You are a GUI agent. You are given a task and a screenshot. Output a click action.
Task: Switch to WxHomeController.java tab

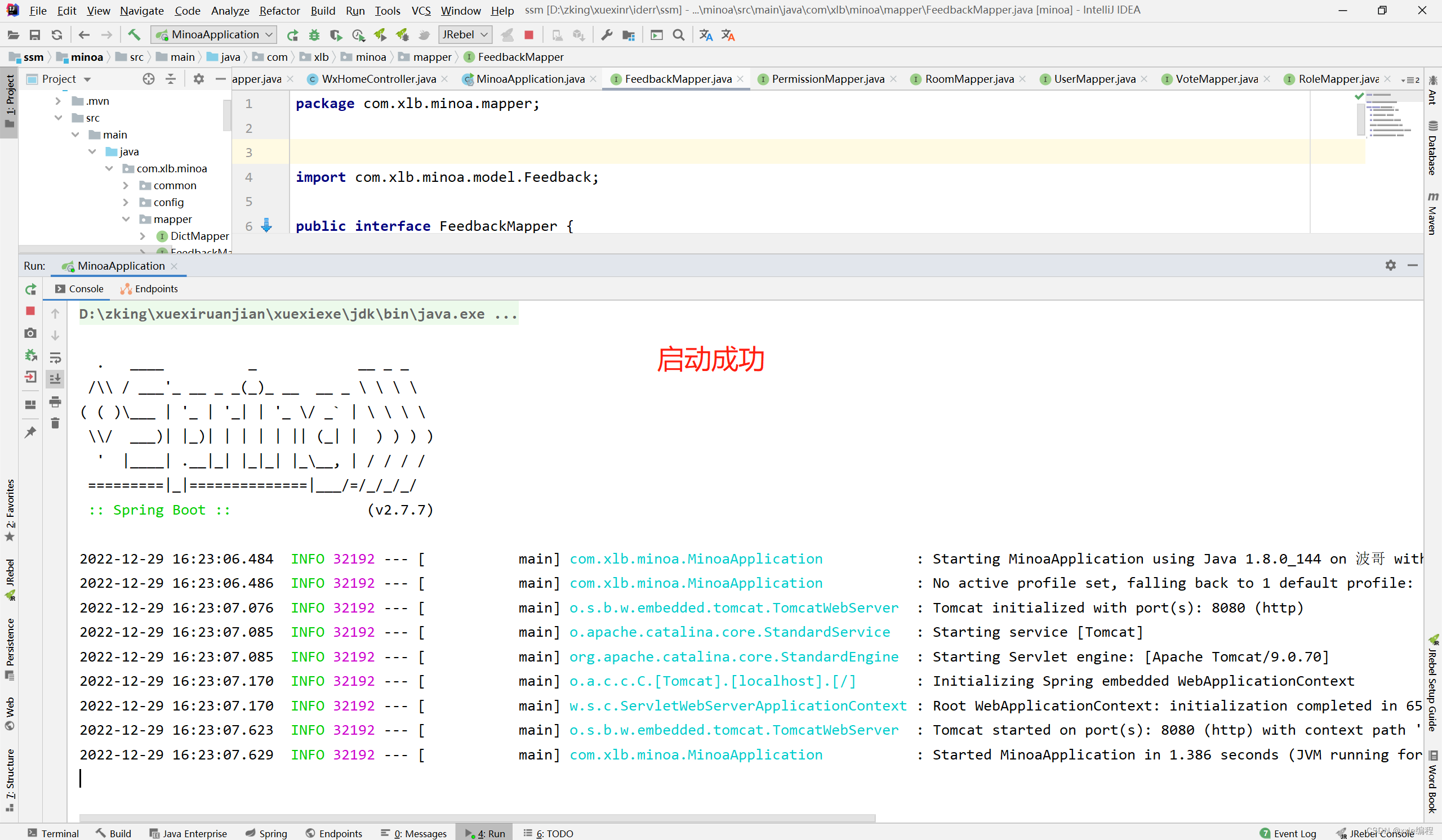pos(378,79)
